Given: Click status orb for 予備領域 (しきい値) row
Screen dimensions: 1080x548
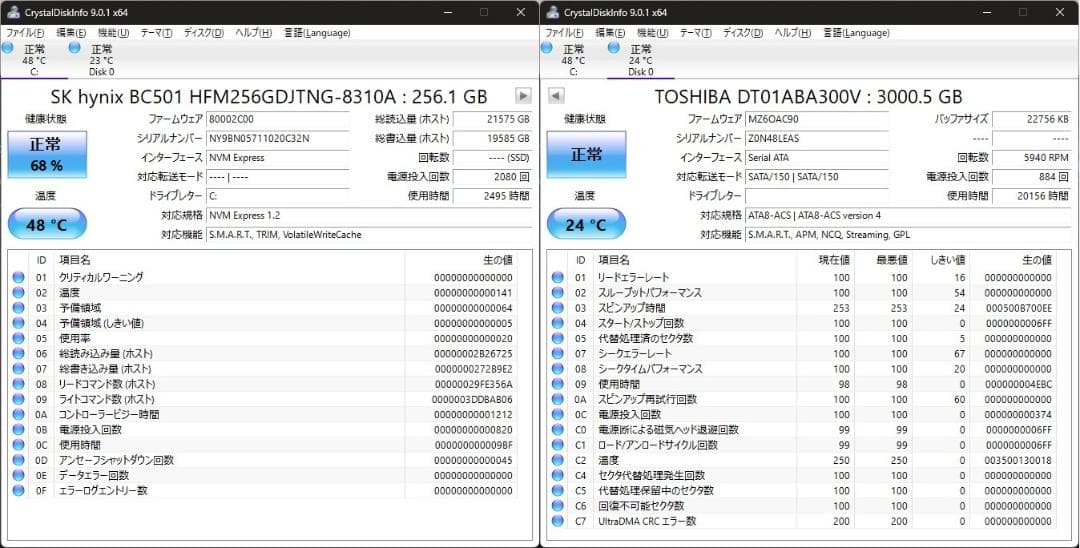Looking at the screenshot, I should click(x=18, y=323).
